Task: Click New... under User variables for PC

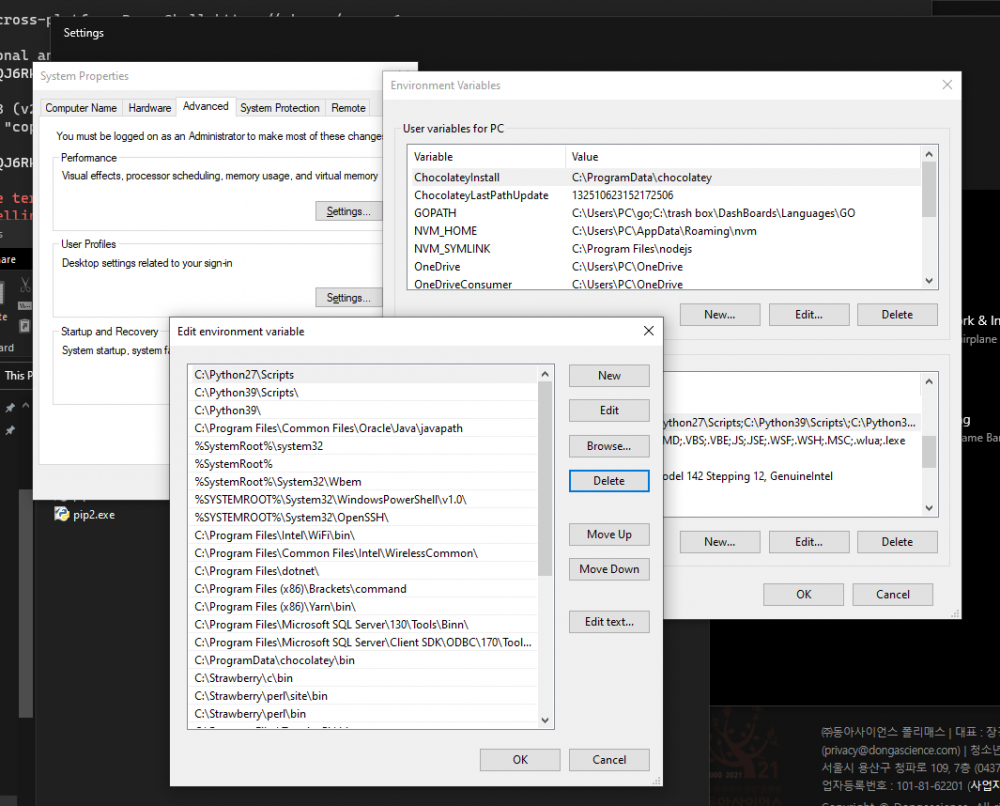Action: pyautogui.click(x=719, y=314)
